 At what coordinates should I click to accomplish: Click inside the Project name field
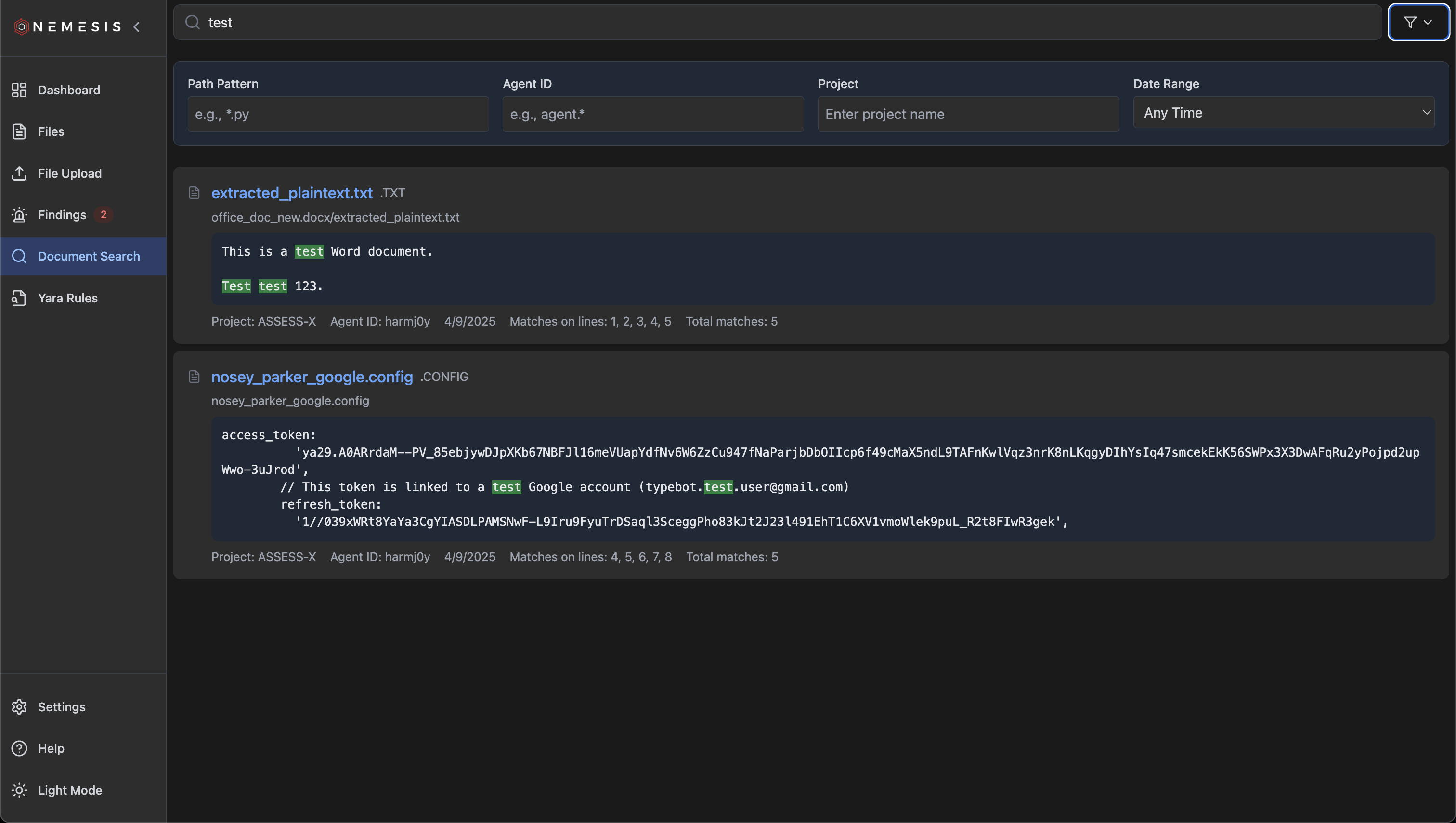click(967, 114)
